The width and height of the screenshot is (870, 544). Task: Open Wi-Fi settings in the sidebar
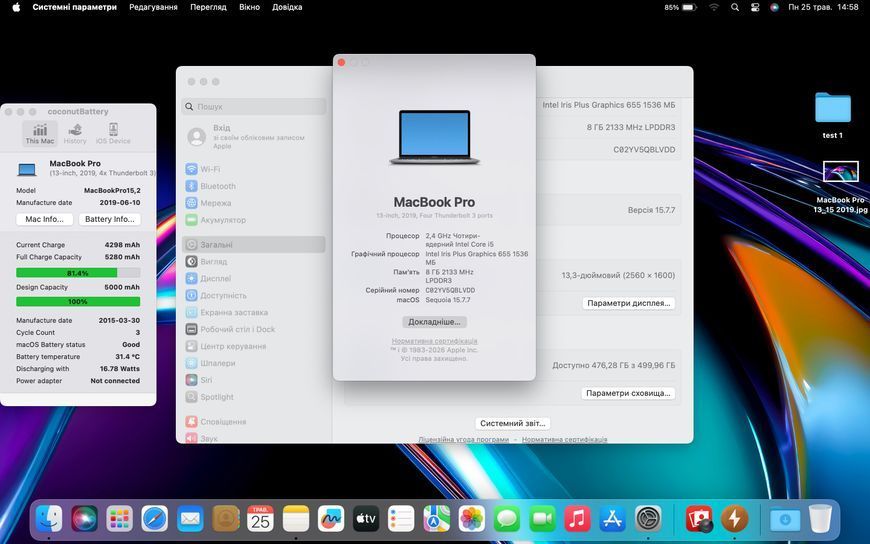coord(254,169)
